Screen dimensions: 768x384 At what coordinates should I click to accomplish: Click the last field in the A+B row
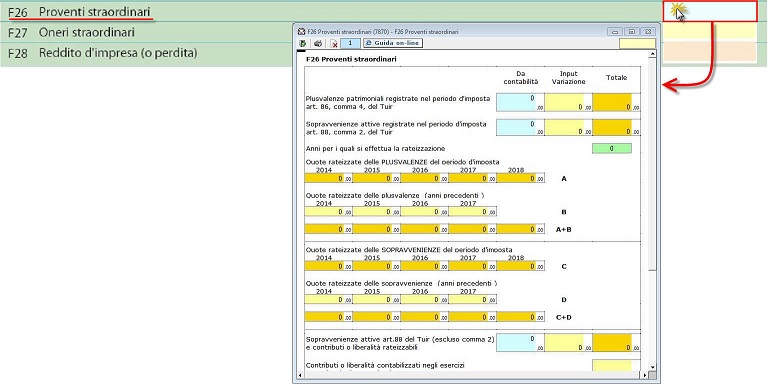520,229
